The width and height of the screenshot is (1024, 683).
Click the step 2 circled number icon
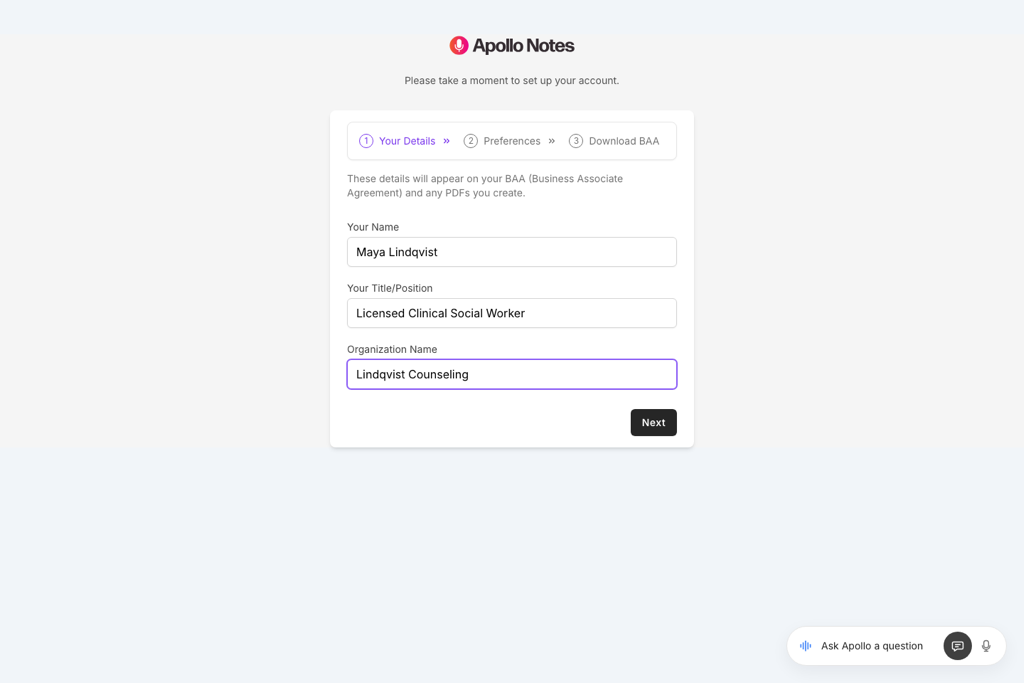pos(471,141)
